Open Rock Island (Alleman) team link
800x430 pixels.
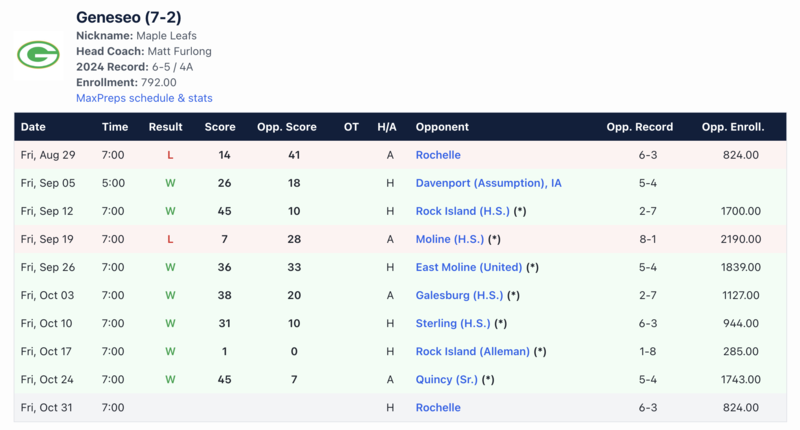473,351
